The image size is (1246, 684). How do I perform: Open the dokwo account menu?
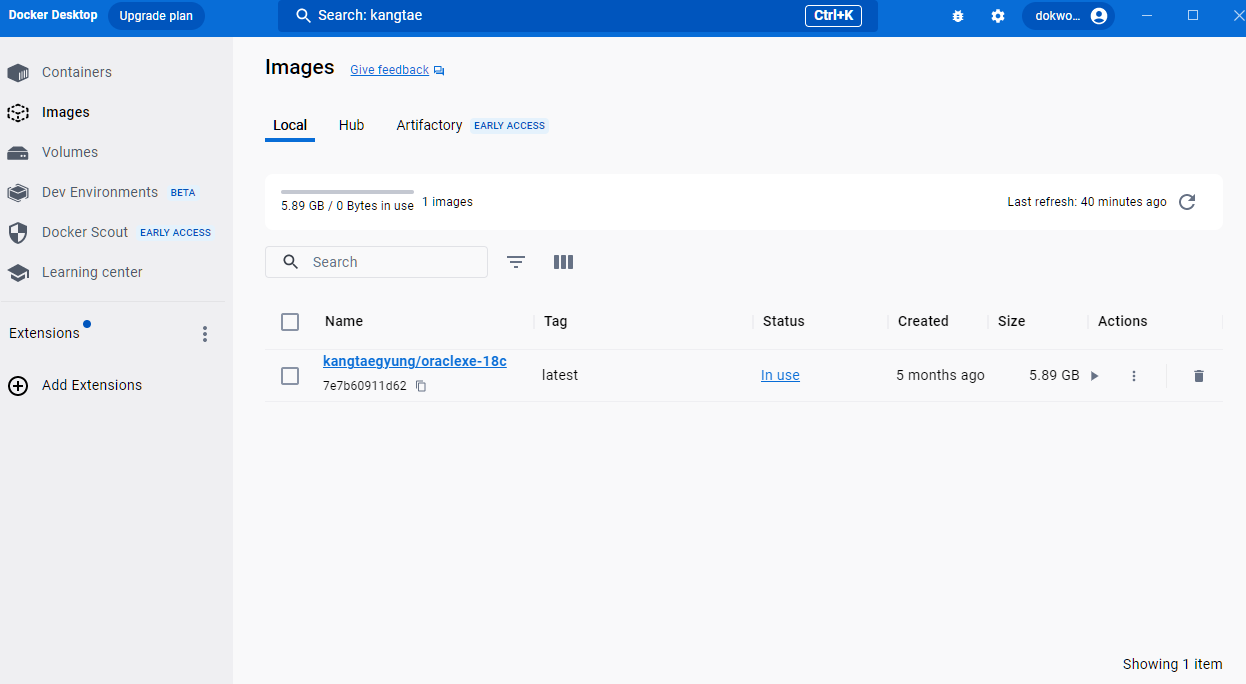1068,16
